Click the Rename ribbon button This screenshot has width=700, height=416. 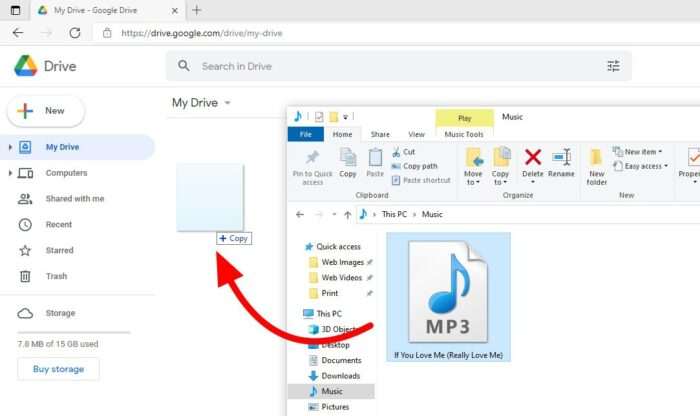[561, 163]
